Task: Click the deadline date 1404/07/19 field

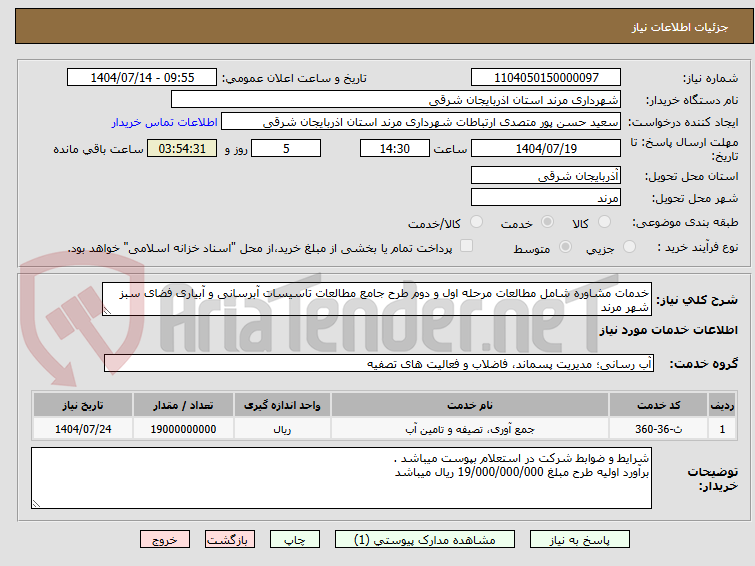Action: click(546, 148)
